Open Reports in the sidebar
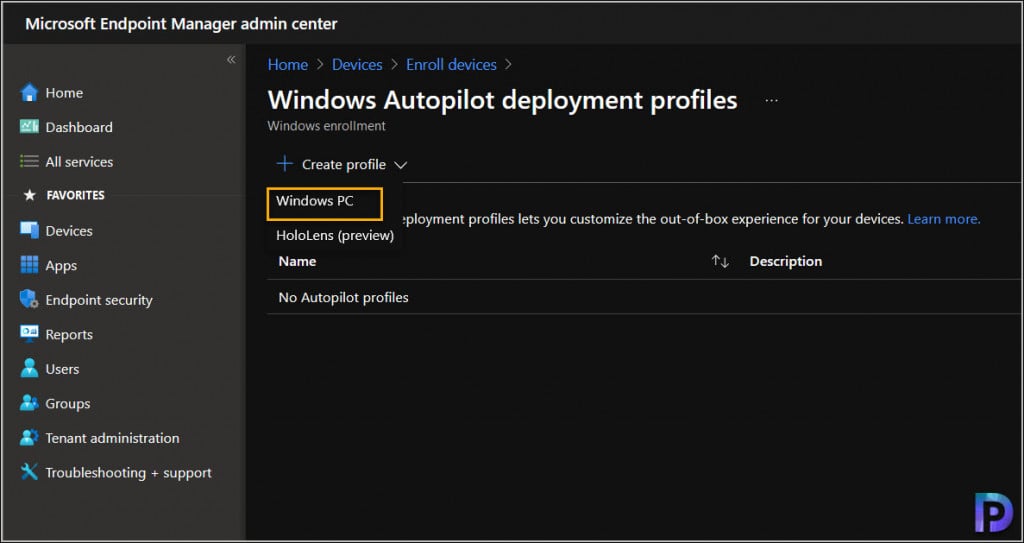1024x543 pixels. [x=69, y=334]
